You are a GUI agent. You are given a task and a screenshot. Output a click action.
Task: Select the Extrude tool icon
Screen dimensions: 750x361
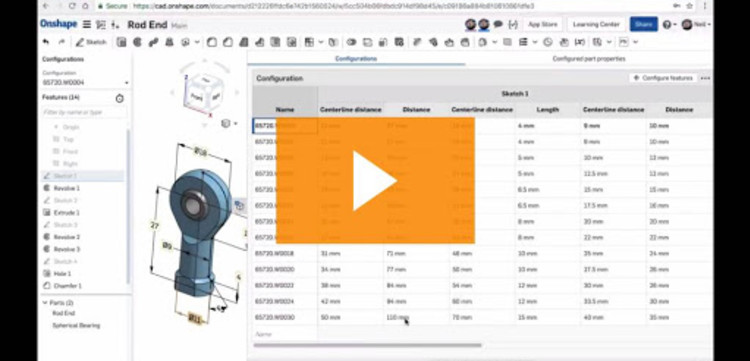pos(121,42)
